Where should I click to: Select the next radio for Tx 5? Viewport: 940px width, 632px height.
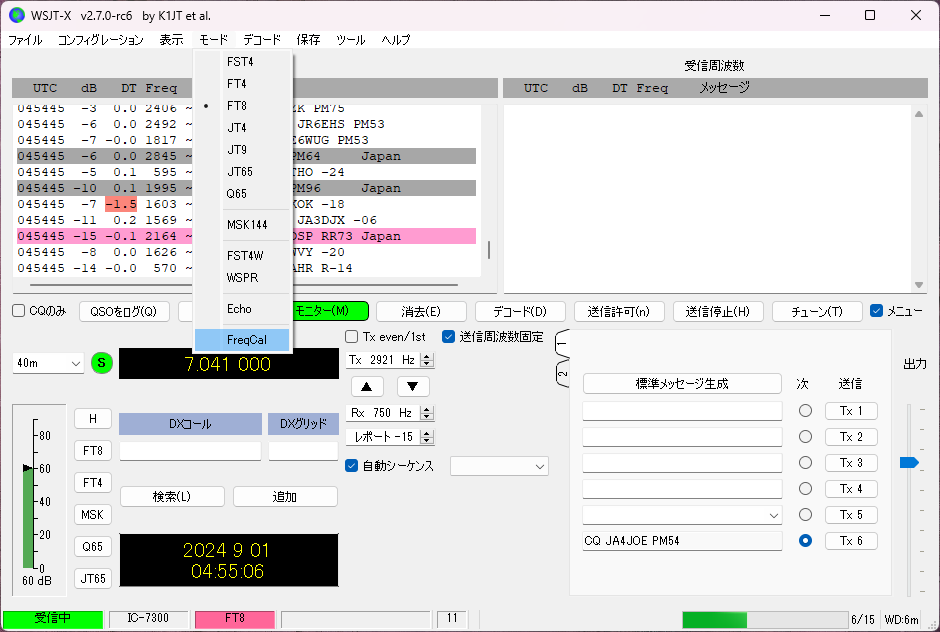[805, 514]
